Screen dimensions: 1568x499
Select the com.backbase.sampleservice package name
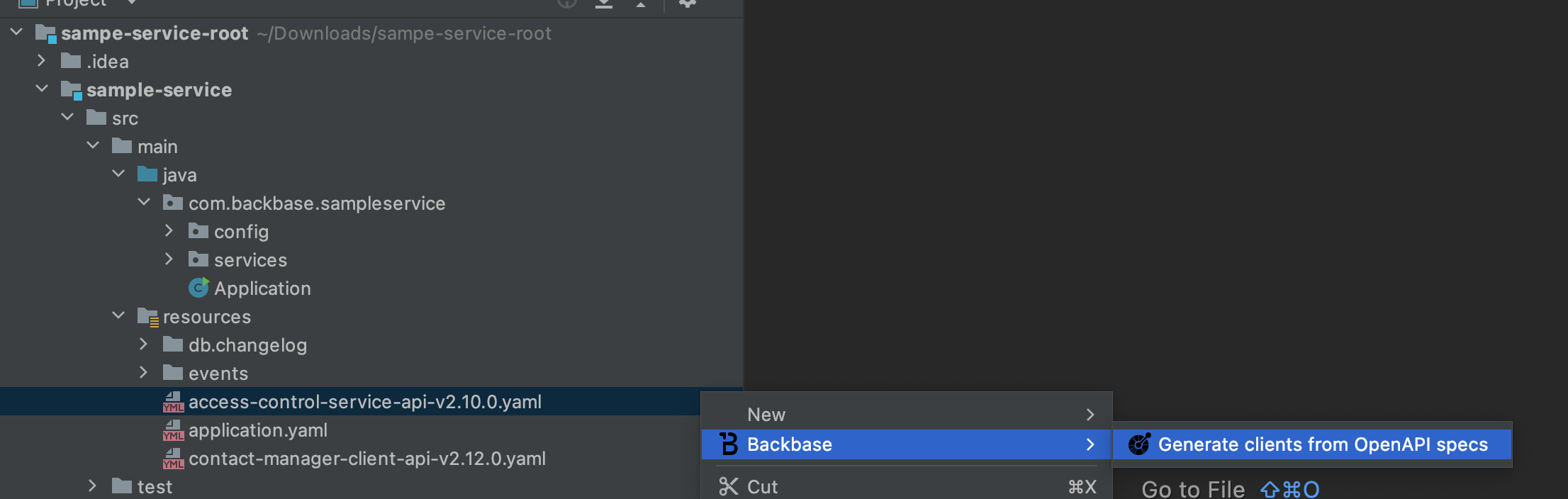(317, 203)
